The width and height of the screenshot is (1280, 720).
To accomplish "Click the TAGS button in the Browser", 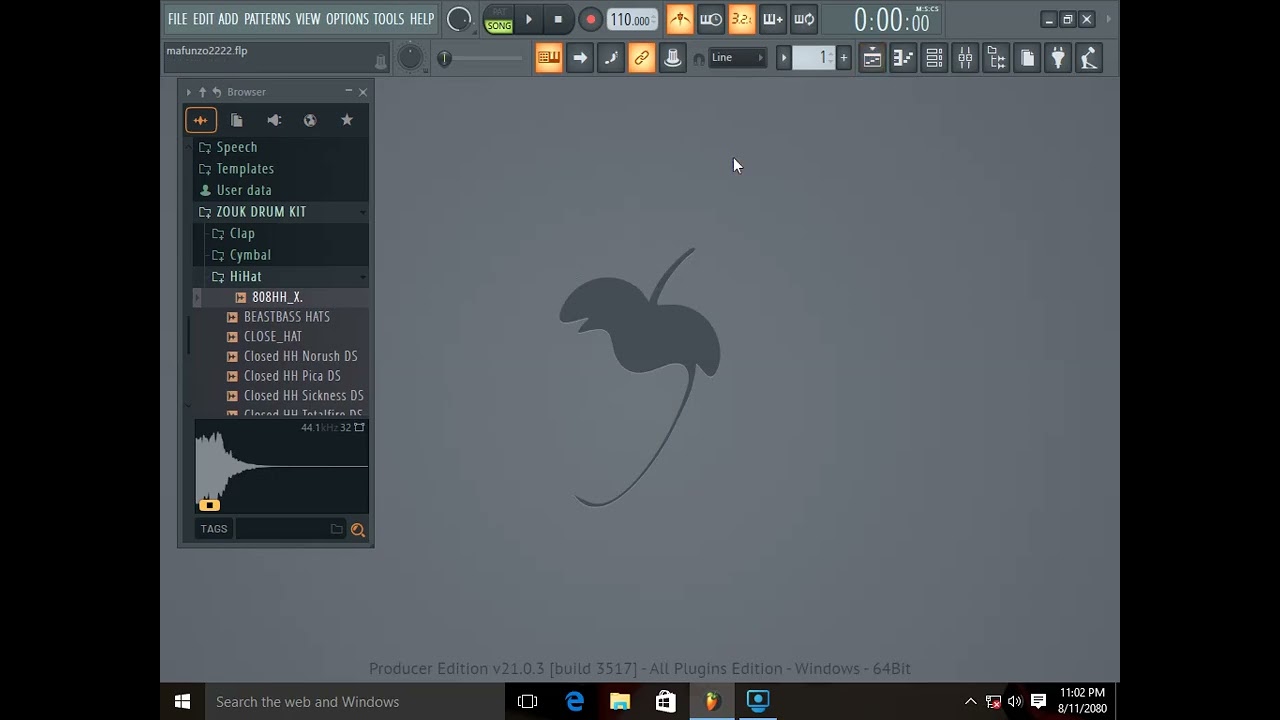I will click(x=214, y=529).
